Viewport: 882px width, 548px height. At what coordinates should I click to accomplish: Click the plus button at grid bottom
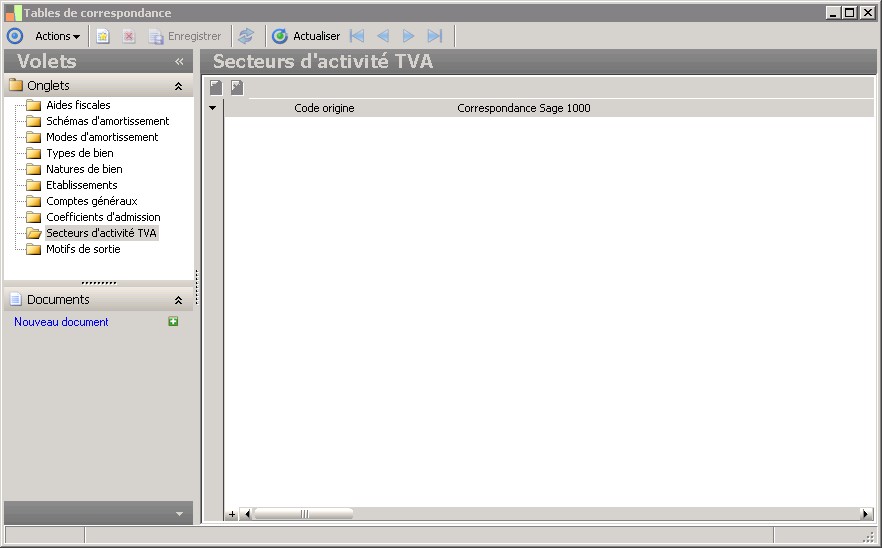tap(232, 514)
